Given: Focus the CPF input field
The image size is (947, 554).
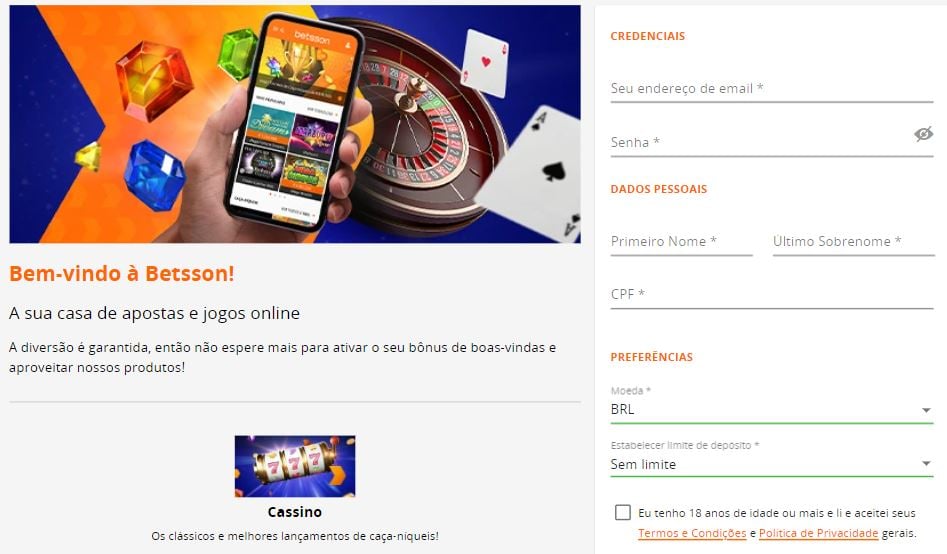Looking at the screenshot, I should pyautogui.click(x=772, y=294).
